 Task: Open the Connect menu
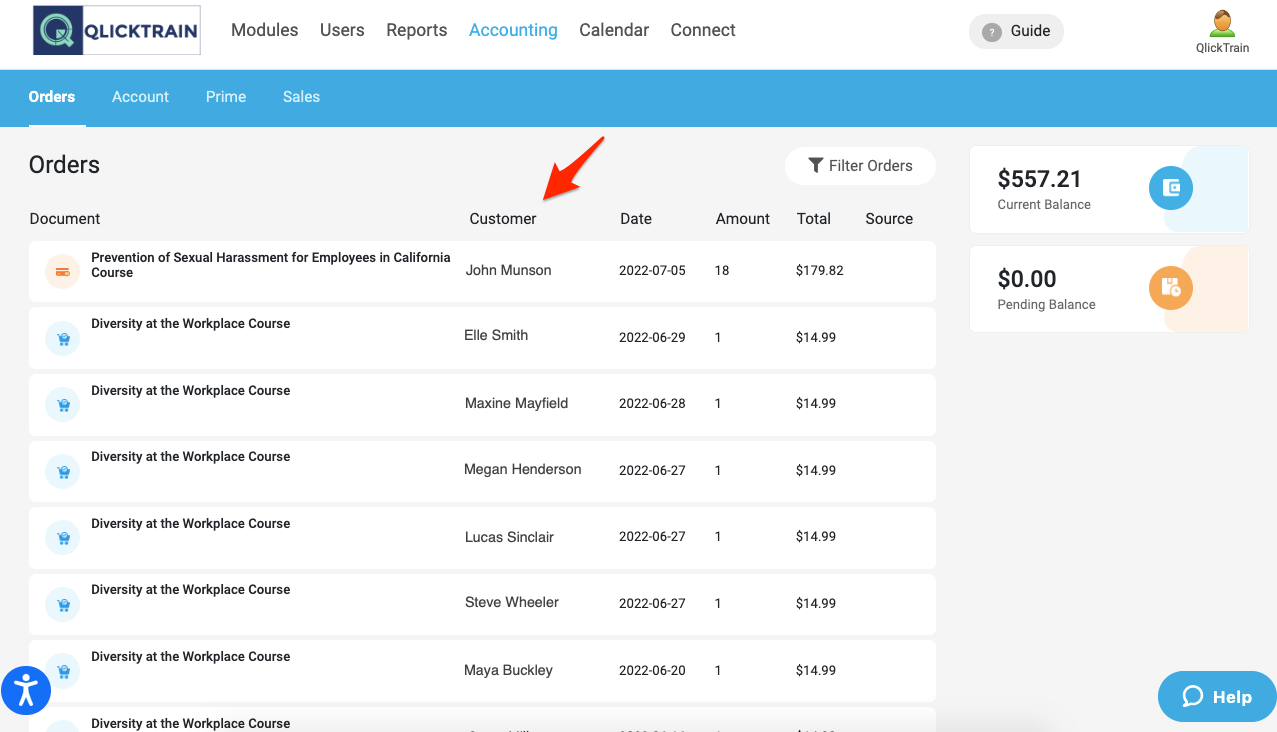pyautogui.click(x=703, y=30)
